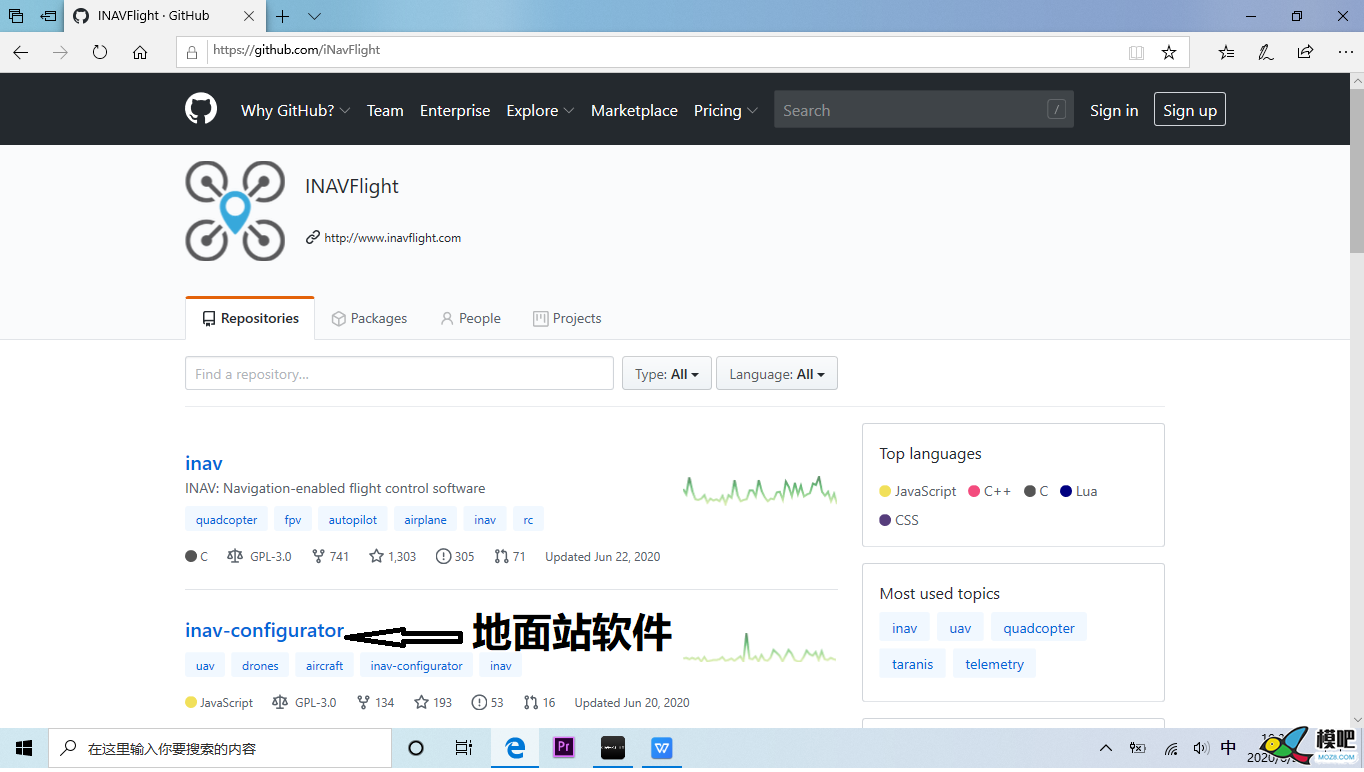
Task: Go back with the browser back arrow
Action: click(x=20, y=52)
